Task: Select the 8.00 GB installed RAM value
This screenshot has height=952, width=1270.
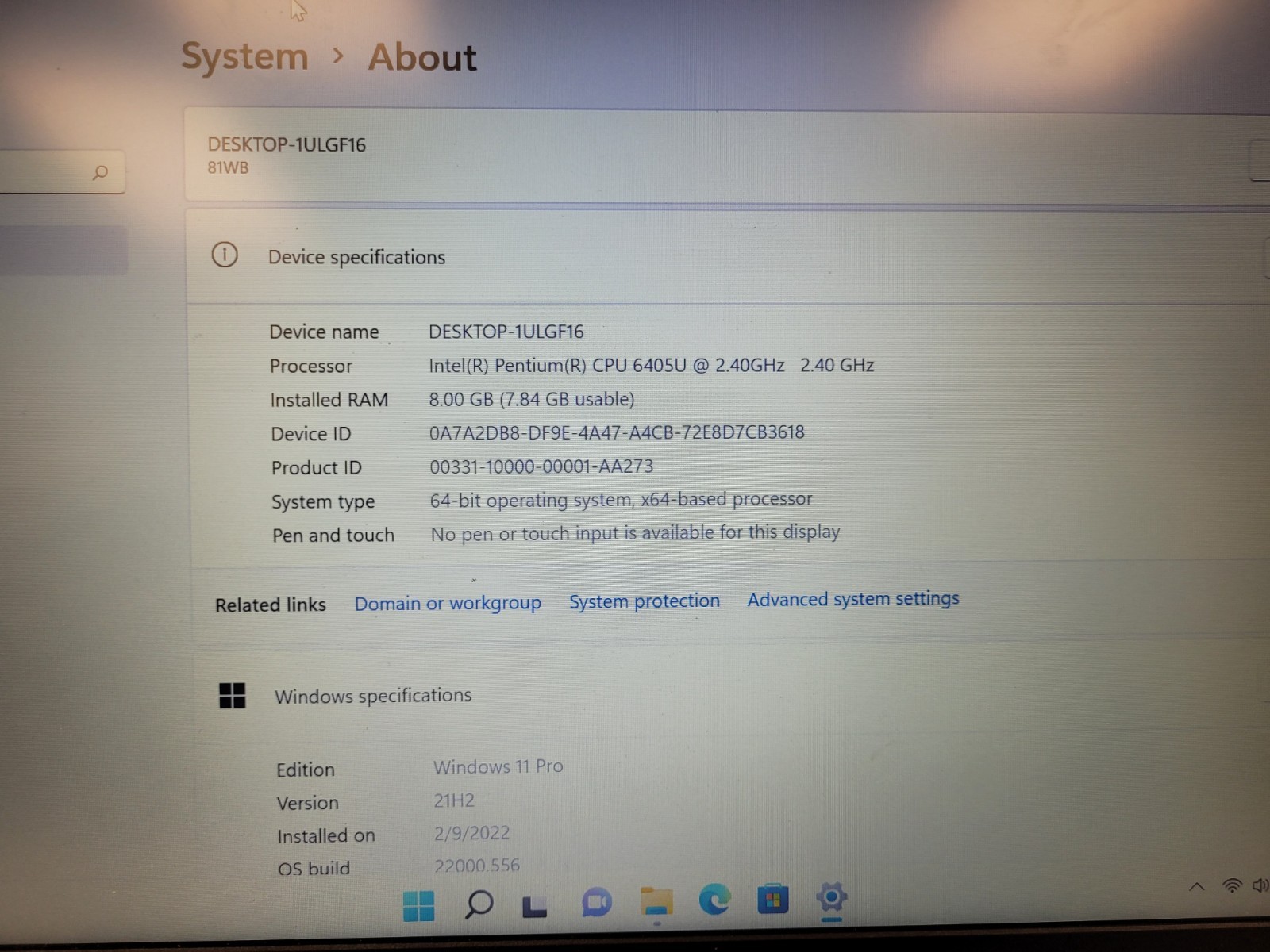Action: tap(532, 399)
